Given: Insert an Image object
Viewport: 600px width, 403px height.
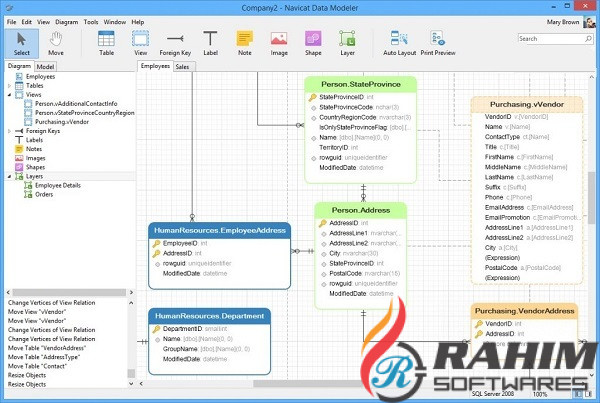Looking at the screenshot, I should point(279,44).
